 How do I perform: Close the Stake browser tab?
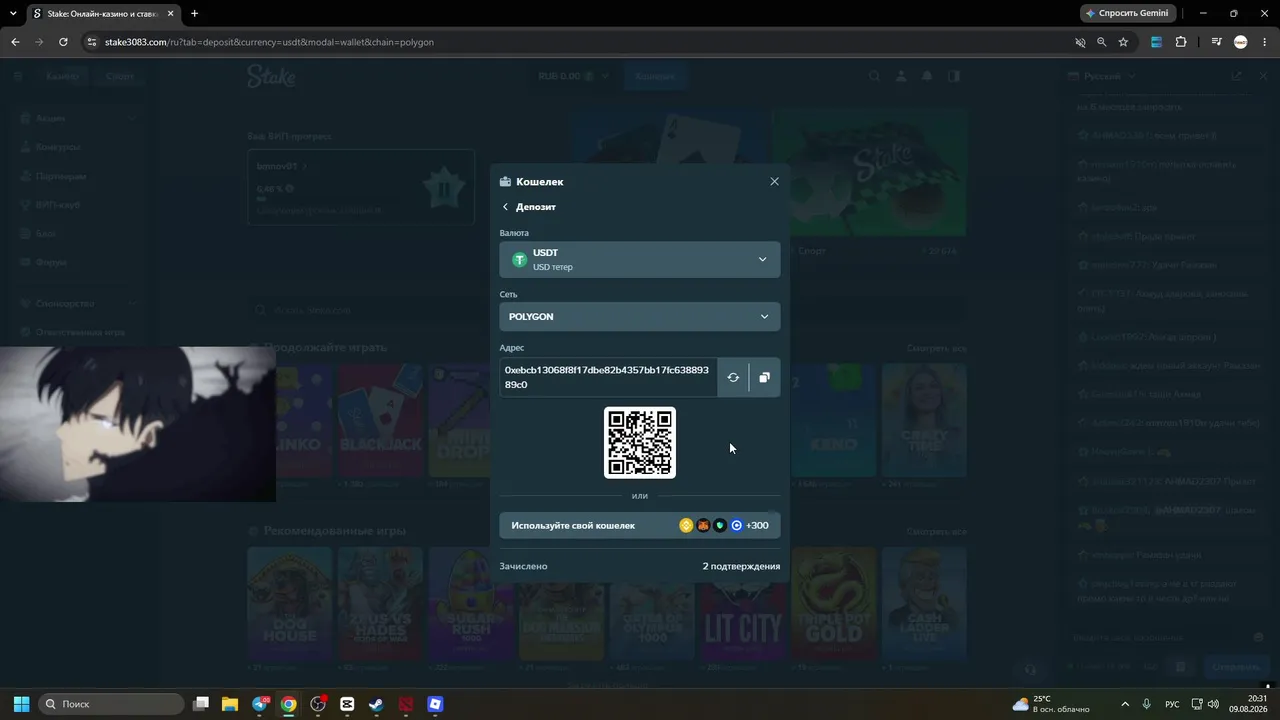(168, 14)
